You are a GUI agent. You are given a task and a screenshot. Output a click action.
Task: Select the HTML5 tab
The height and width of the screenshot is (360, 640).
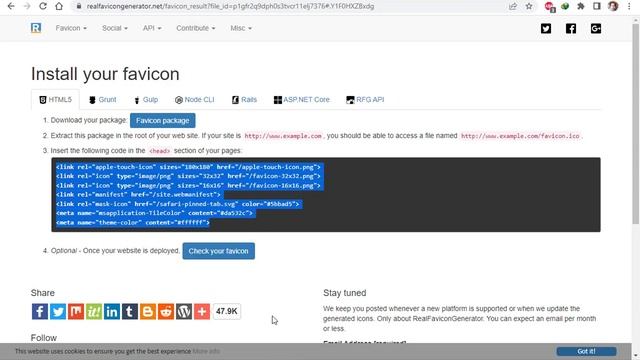click(56, 100)
